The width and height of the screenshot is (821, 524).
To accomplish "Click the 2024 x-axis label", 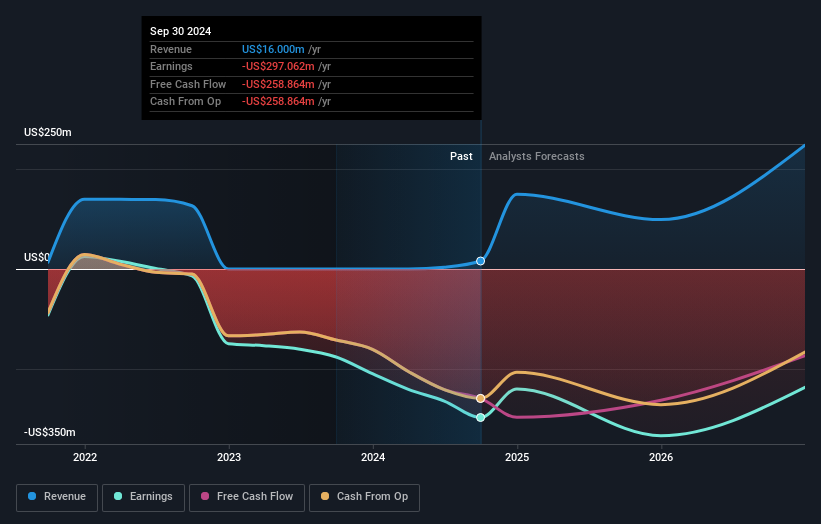I will [373, 457].
